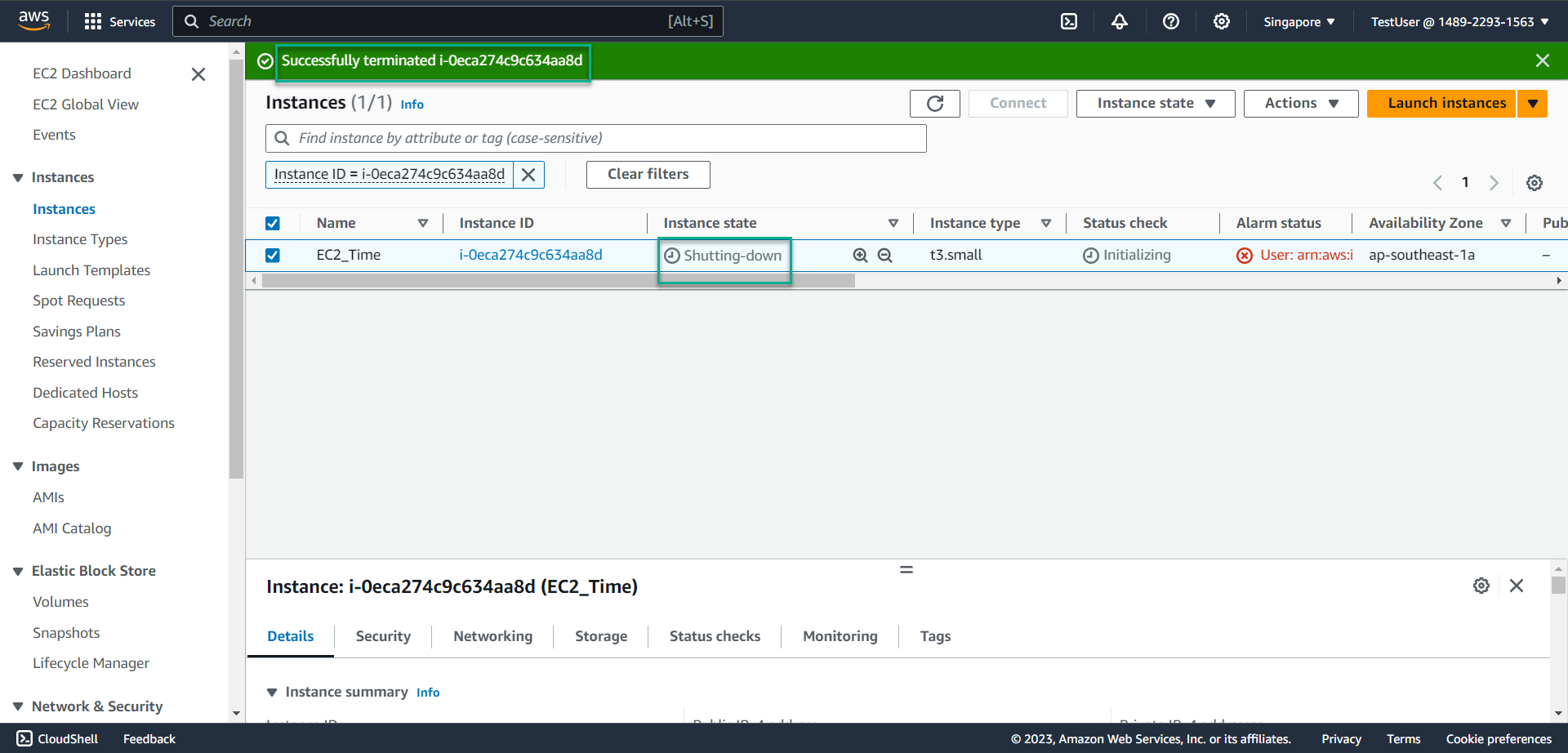The width and height of the screenshot is (1568, 753).
Task: Click the Launch instances button
Action: (1441, 104)
